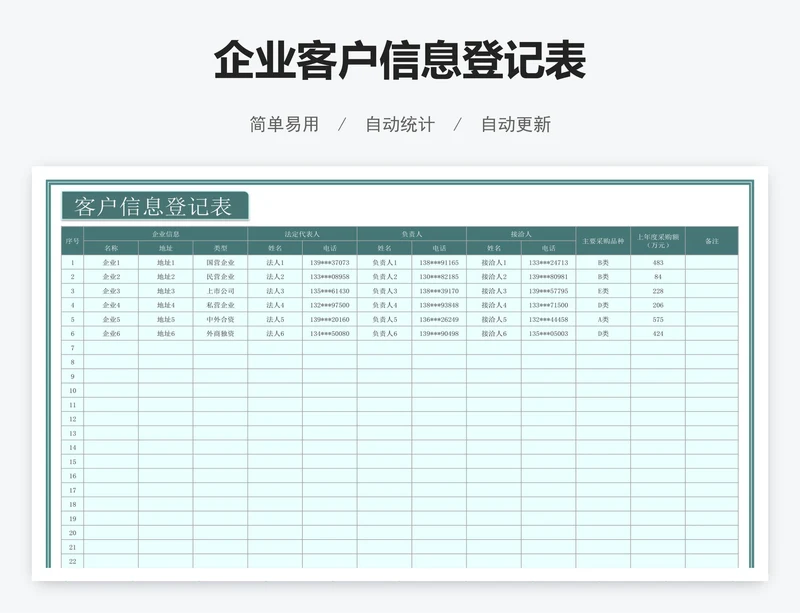The image size is (800, 613).
Task: Click the 自动统计 subtitle text
Action: point(400,124)
